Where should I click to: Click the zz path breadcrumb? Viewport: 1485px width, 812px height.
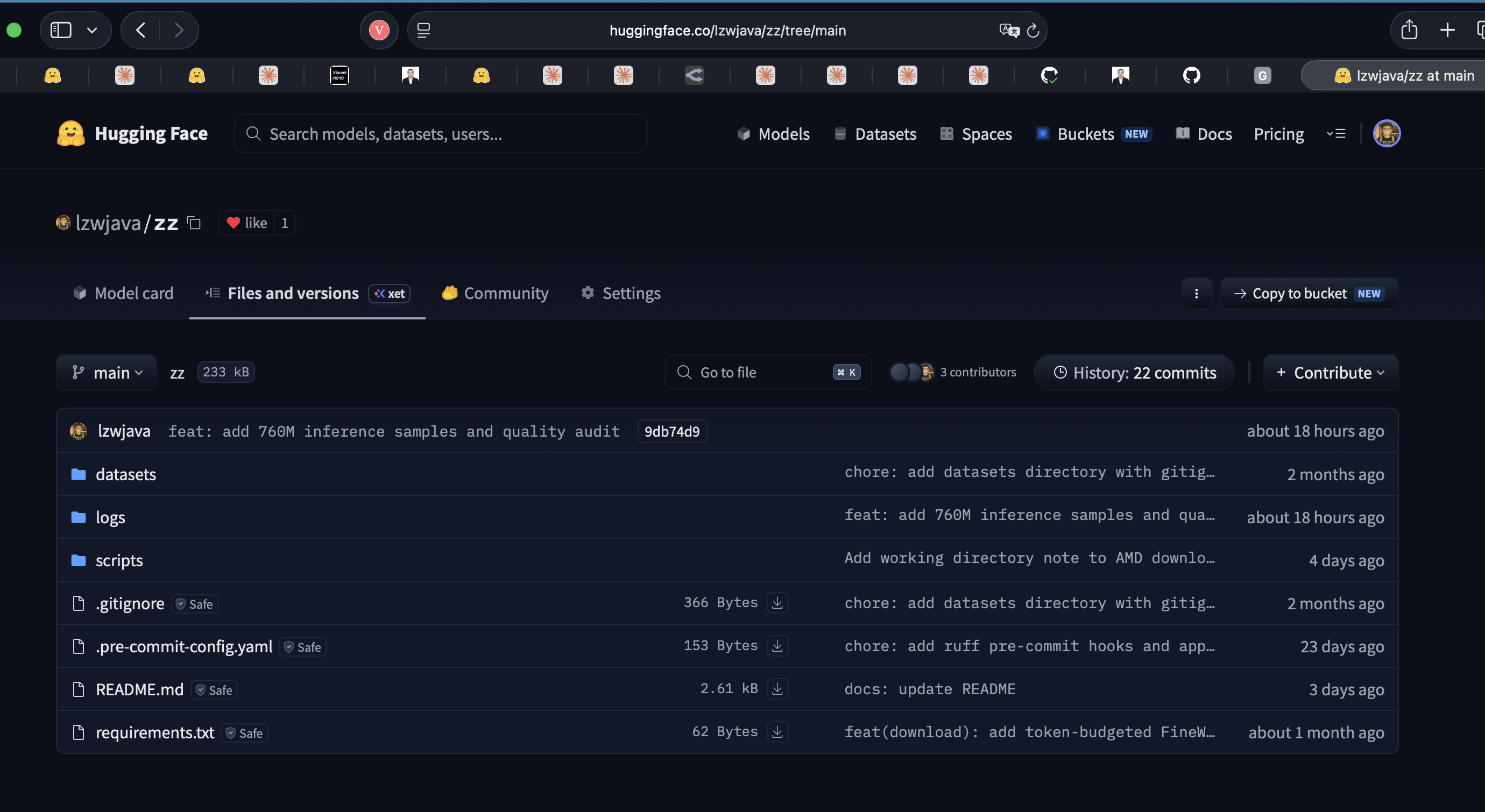click(177, 373)
